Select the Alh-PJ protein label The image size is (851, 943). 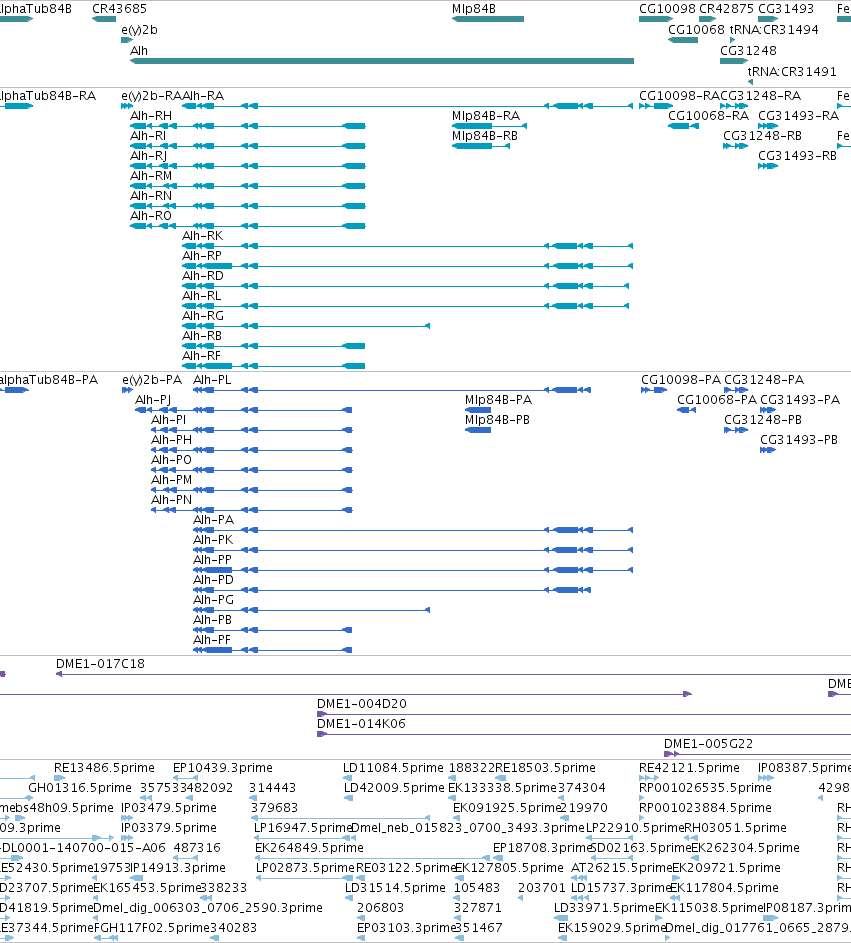point(153,400)
